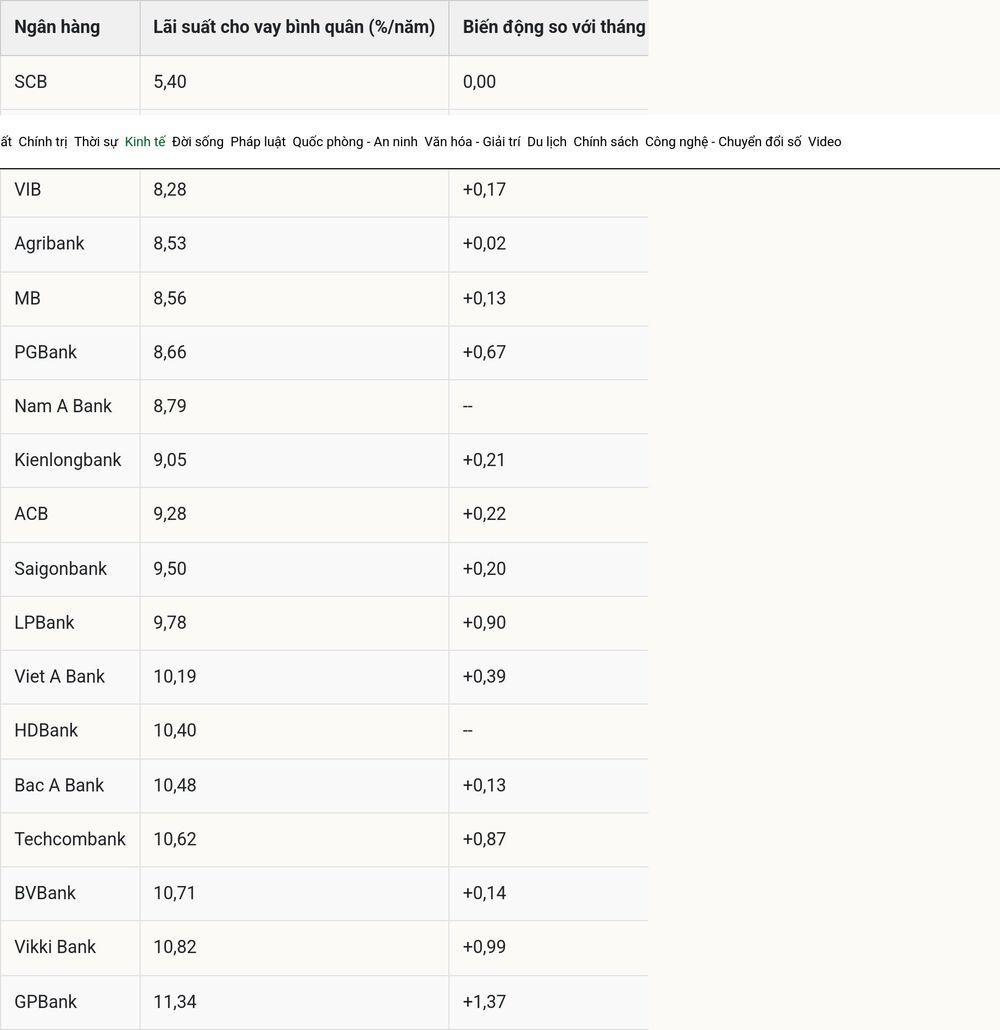This screenshot has width=1000, height=1030.
Task: Open Công nghệ - Chuyển đổi số
Action: point(723,141)
